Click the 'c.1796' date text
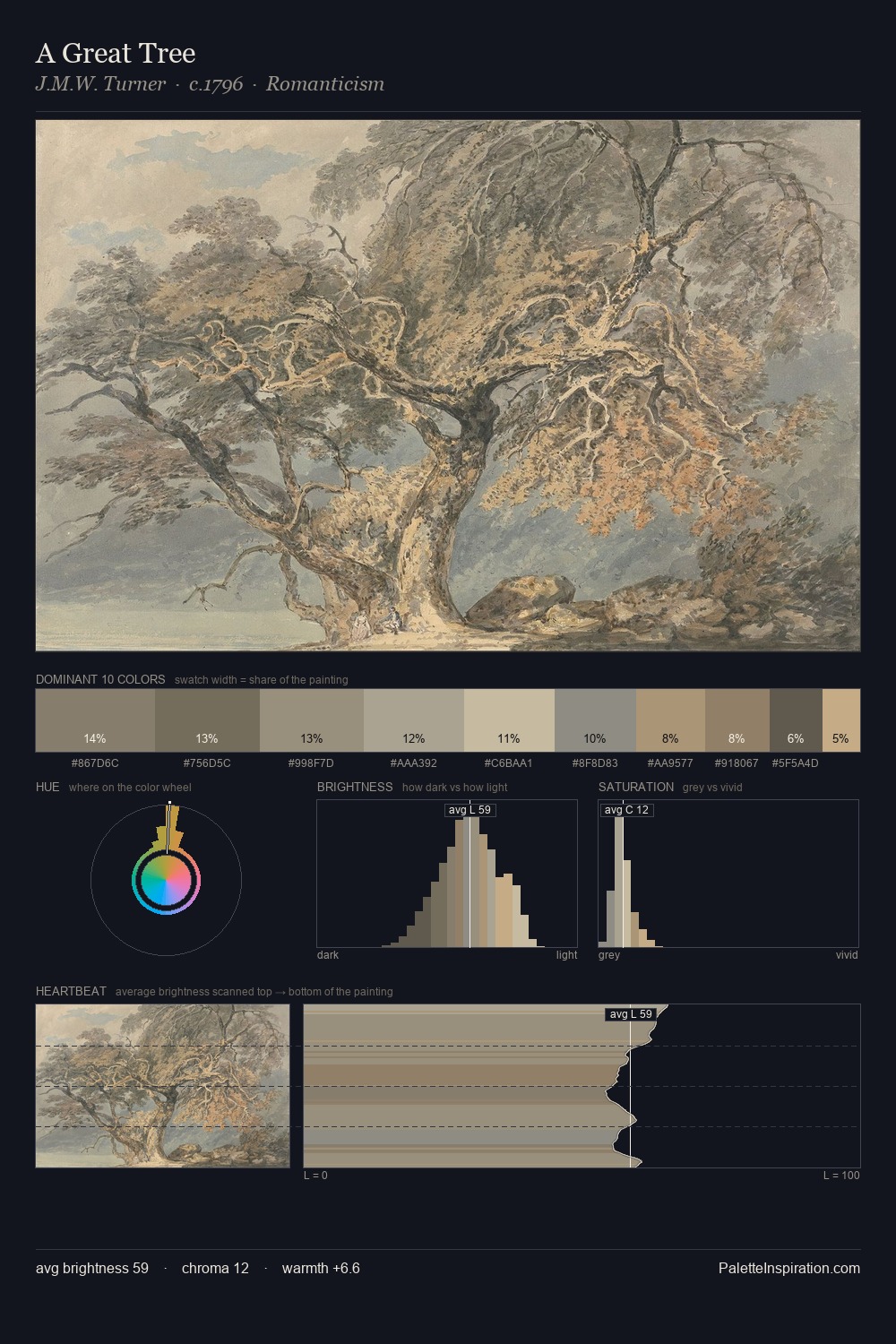 click(216, 84)
